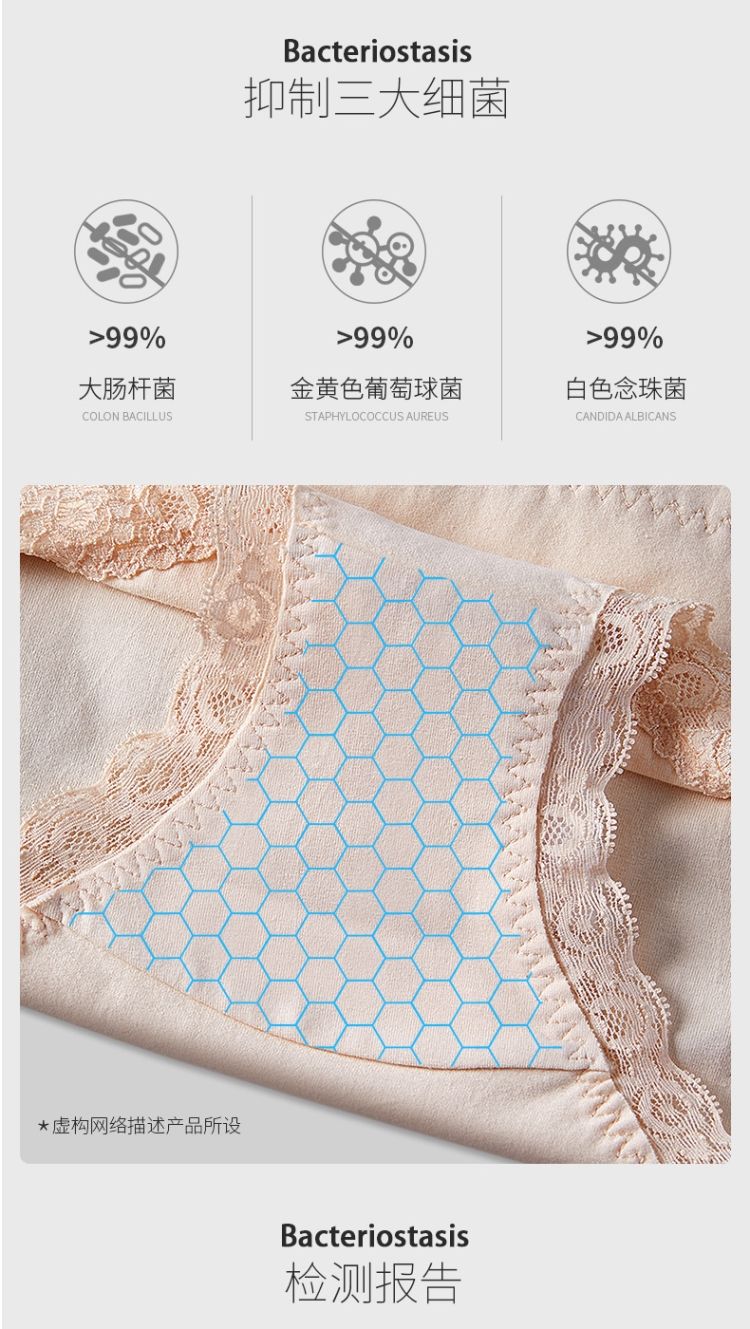Click the star symbol in the disclaimer
Viewport: 750px width, 1329px height.
[44, 1127]
